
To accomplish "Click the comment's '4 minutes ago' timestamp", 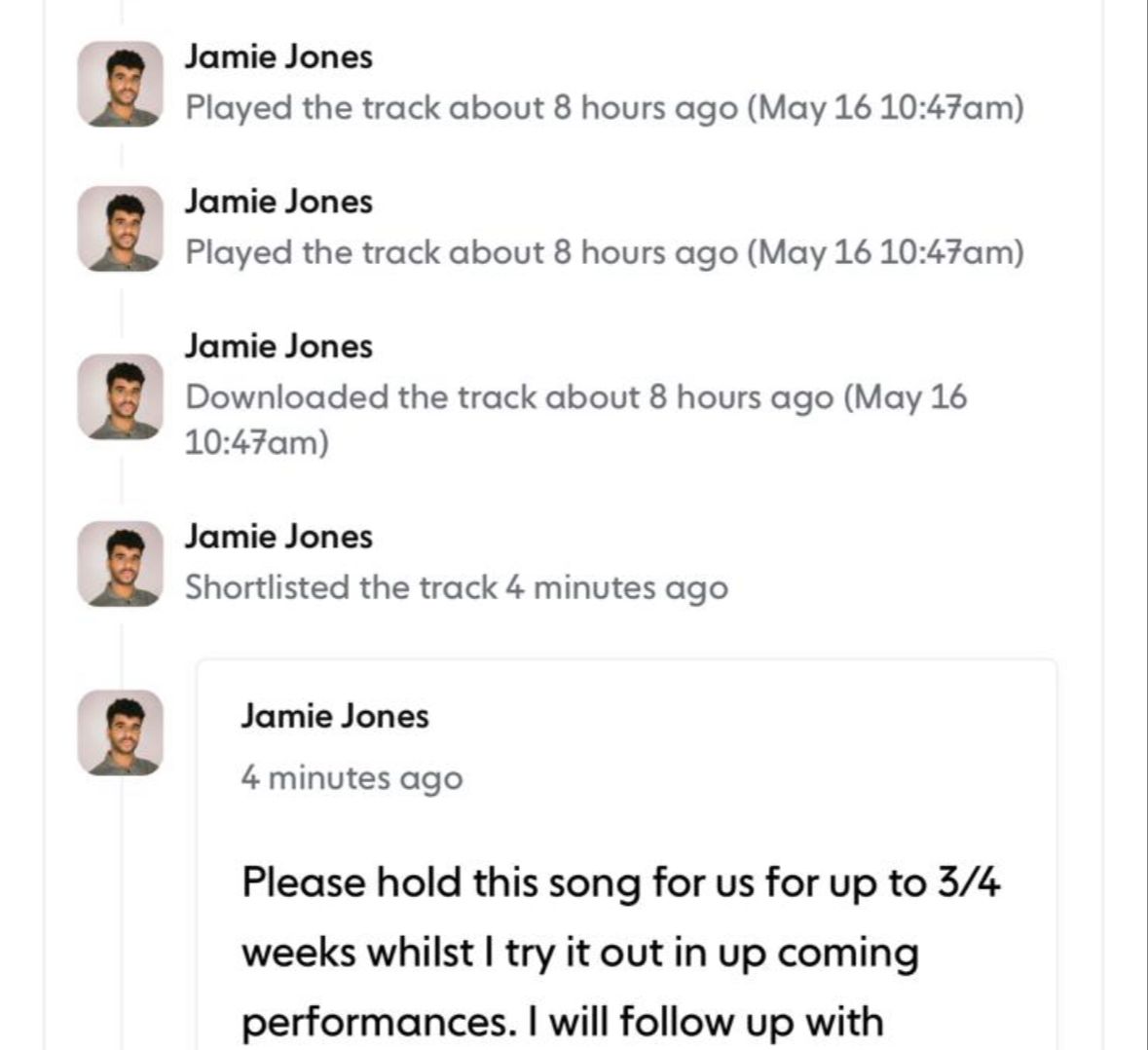I will pyautogui.click(x=352, y=778).
